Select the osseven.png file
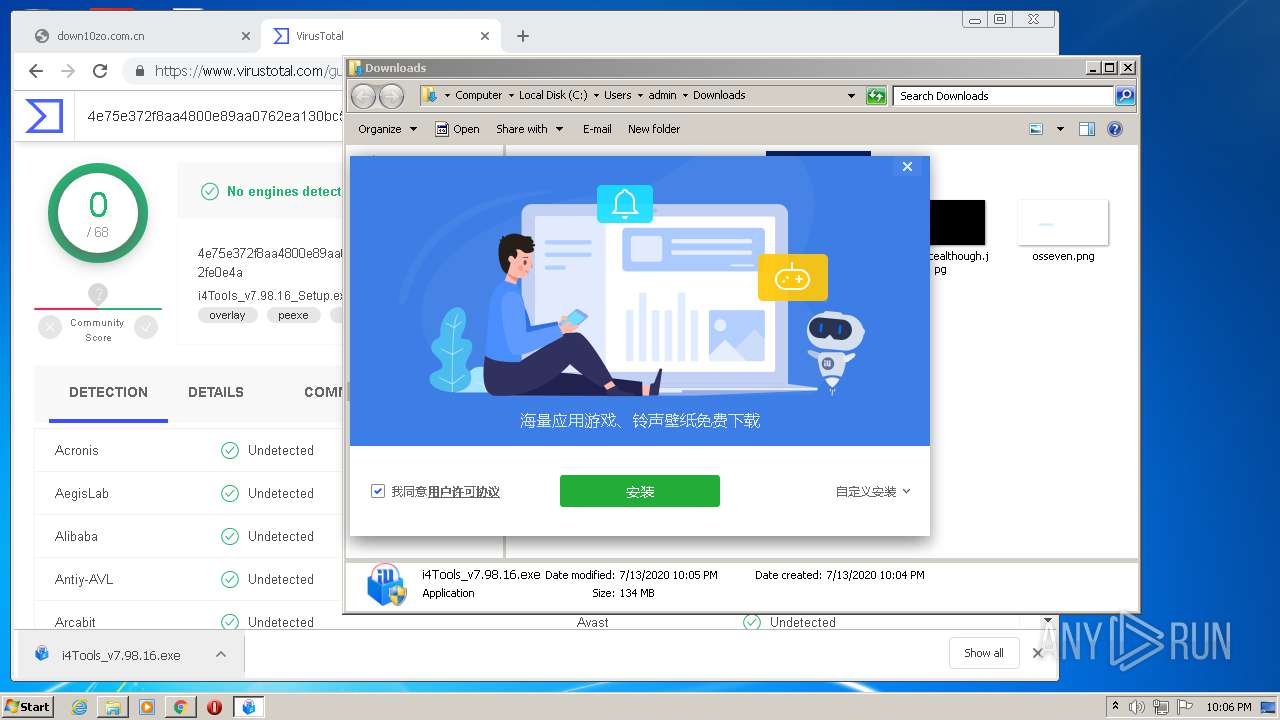Screen dimensions: 1280x720 (x=1063, y=231)
